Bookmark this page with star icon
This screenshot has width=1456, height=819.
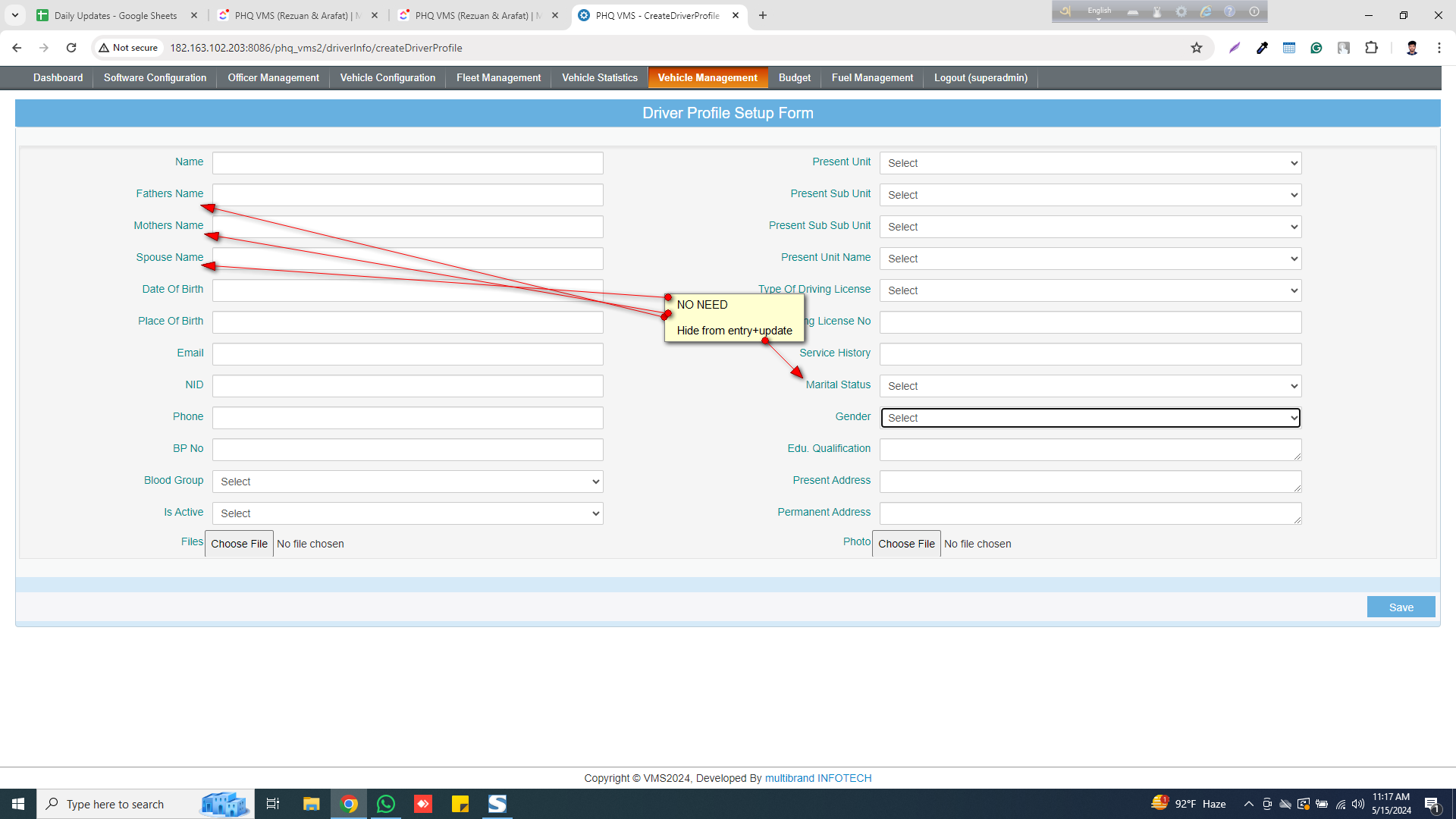pyautogui.click(x=1197, y=48)
